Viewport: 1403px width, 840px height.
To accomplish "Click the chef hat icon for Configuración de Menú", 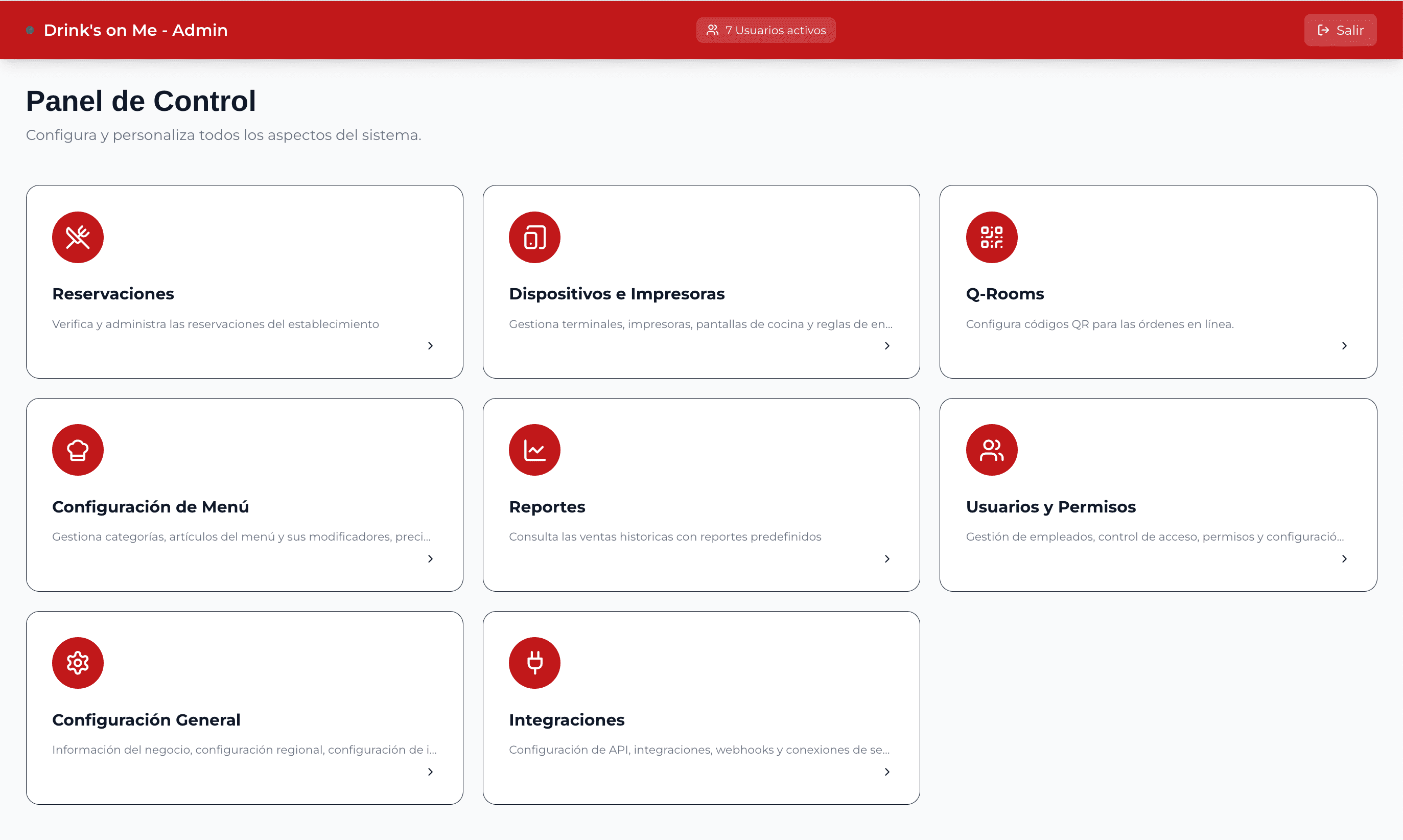I will [78, 450].
